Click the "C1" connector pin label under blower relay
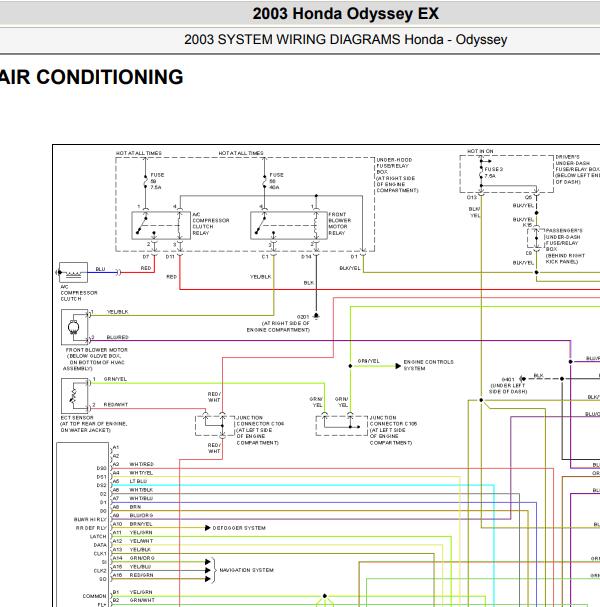 (265, 257)
